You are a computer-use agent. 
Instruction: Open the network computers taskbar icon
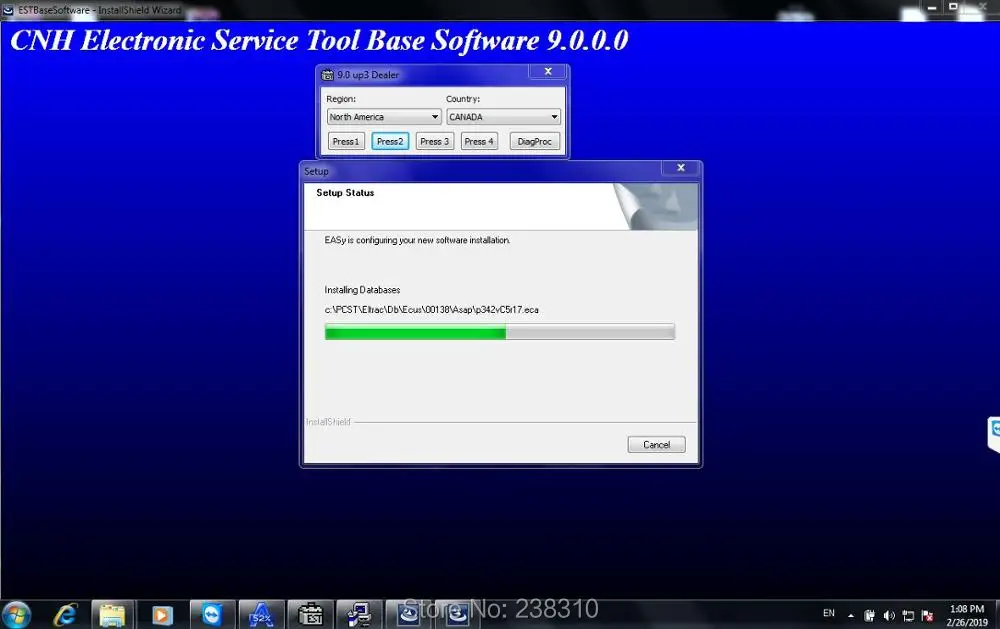tap(359, 615)
